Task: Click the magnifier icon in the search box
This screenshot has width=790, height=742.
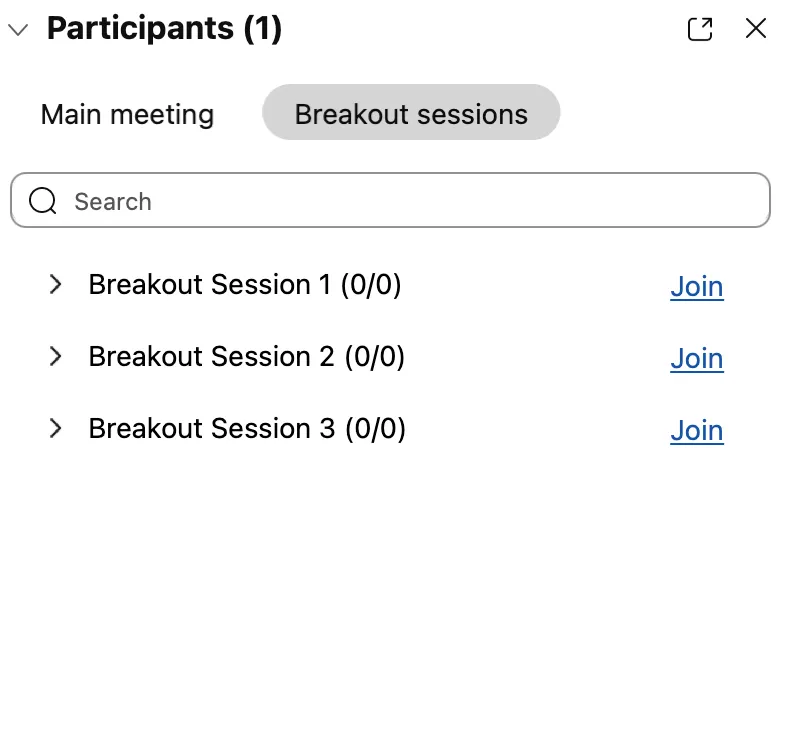Action: (43, 202)
